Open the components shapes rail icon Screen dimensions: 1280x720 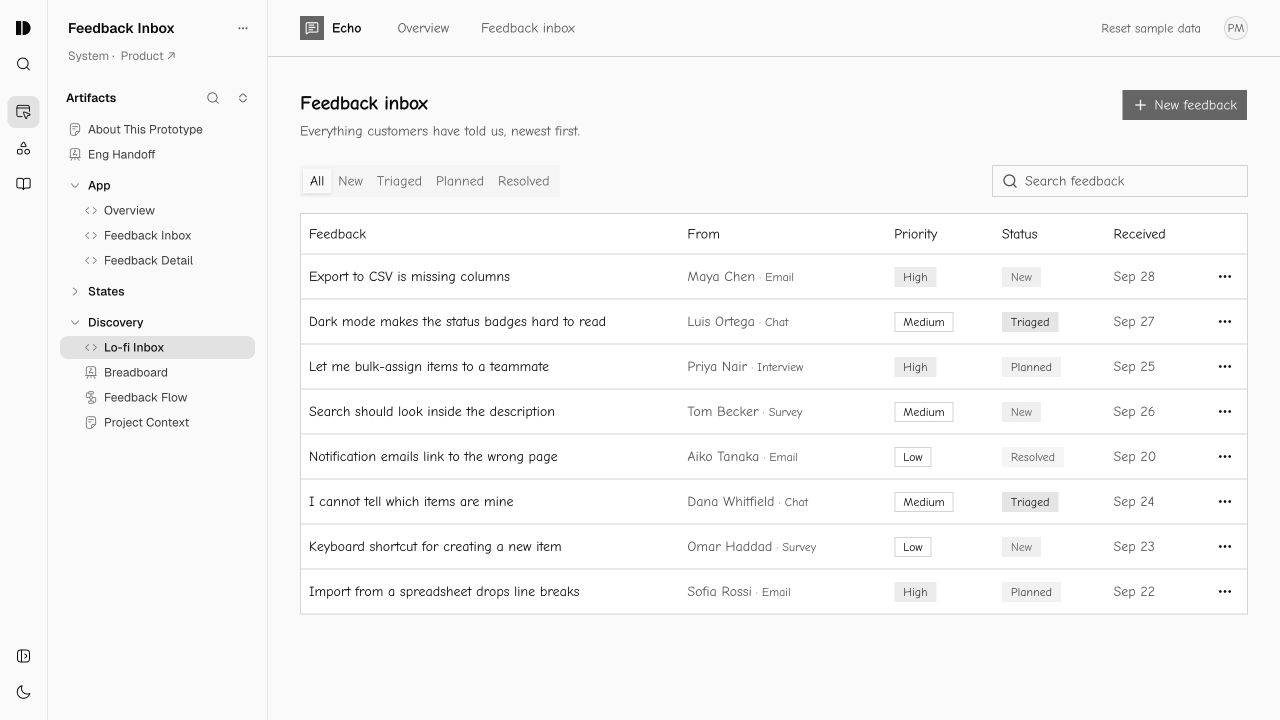(23, 148)
